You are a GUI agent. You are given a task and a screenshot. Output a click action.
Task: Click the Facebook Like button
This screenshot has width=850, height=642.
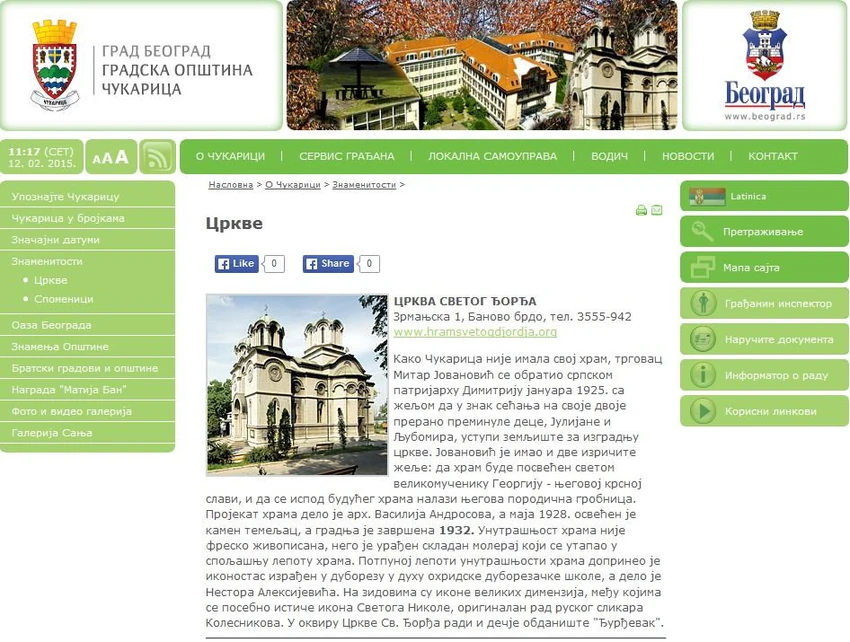236,264
